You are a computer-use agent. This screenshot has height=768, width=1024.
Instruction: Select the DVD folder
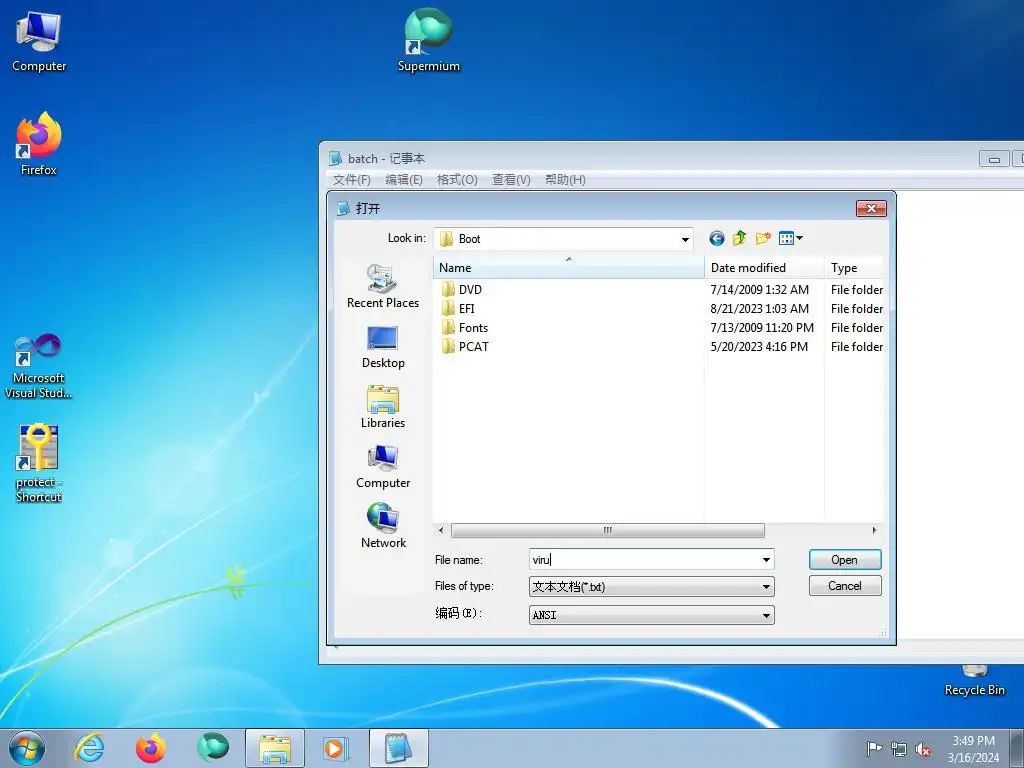[x=462, y=289]
